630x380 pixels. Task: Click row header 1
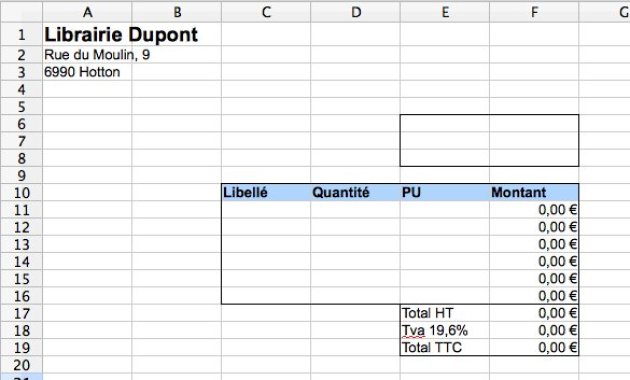click(21, 35)
